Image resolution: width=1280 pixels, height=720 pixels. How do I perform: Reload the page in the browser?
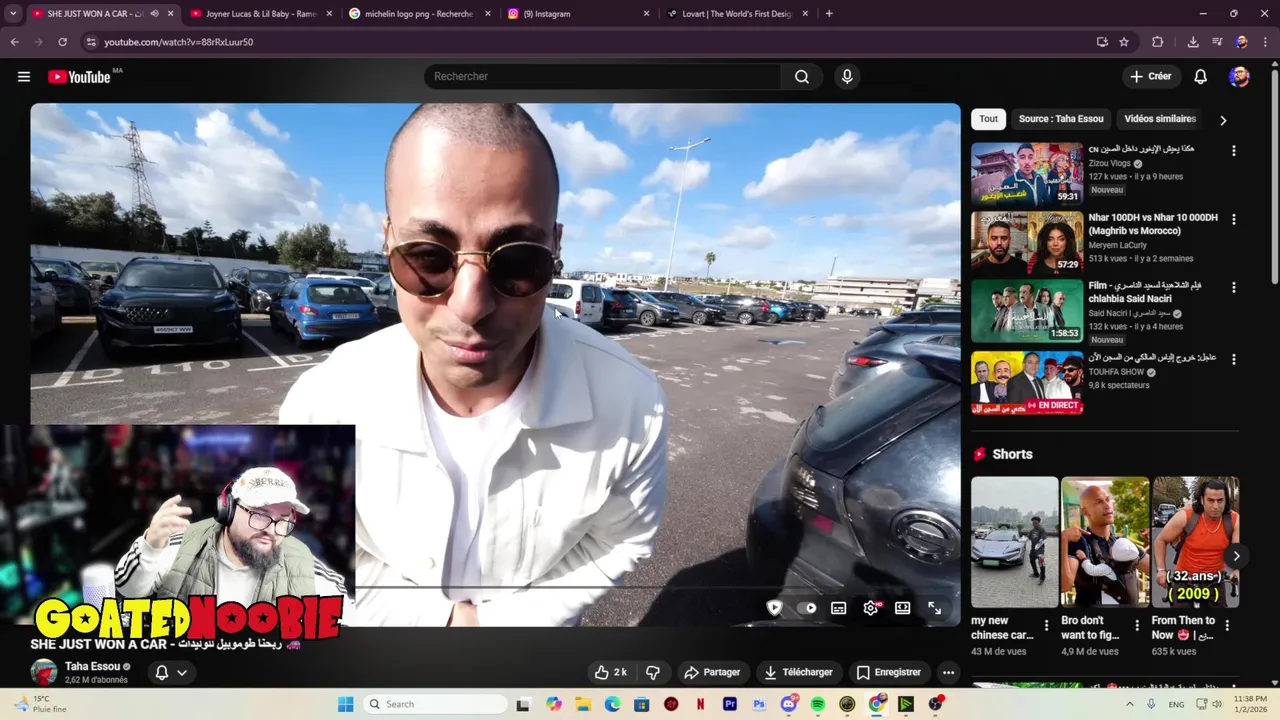pos(62,42)
